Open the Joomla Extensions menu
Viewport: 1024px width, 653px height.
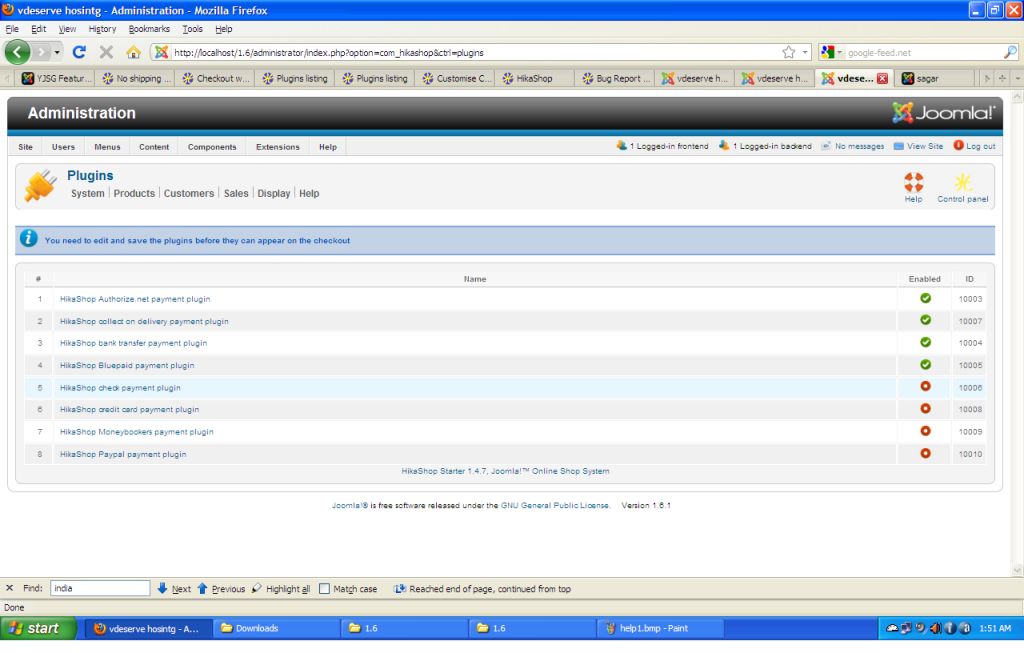point(278,147)
